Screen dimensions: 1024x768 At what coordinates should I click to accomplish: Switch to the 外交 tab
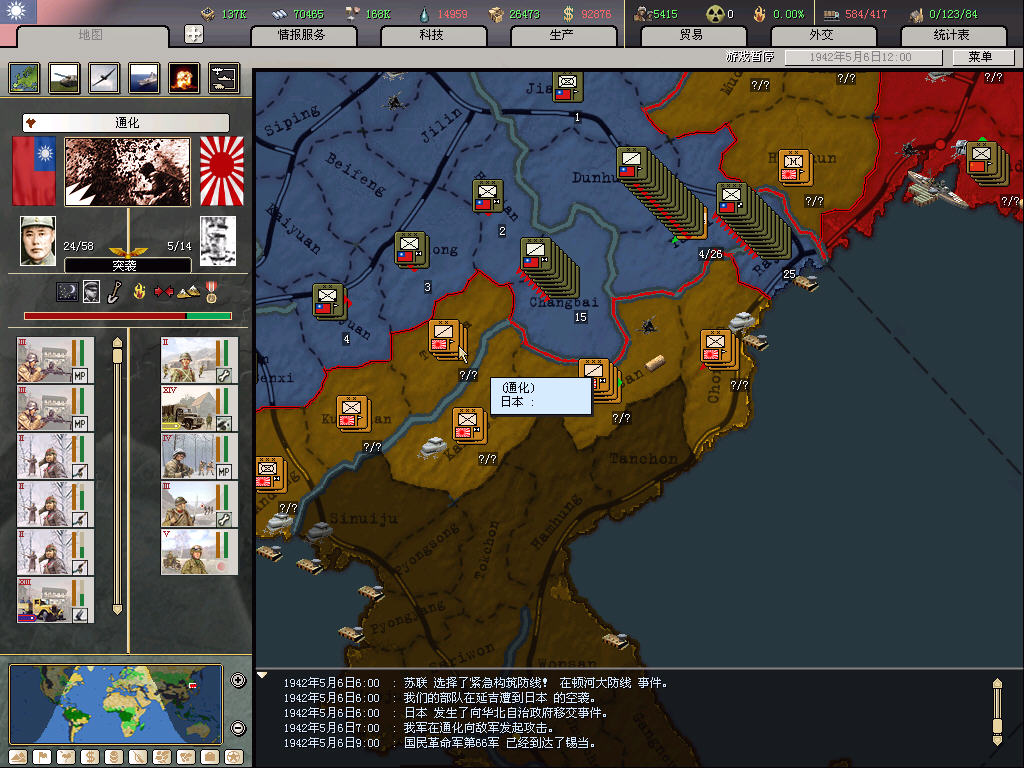point(820,35)
